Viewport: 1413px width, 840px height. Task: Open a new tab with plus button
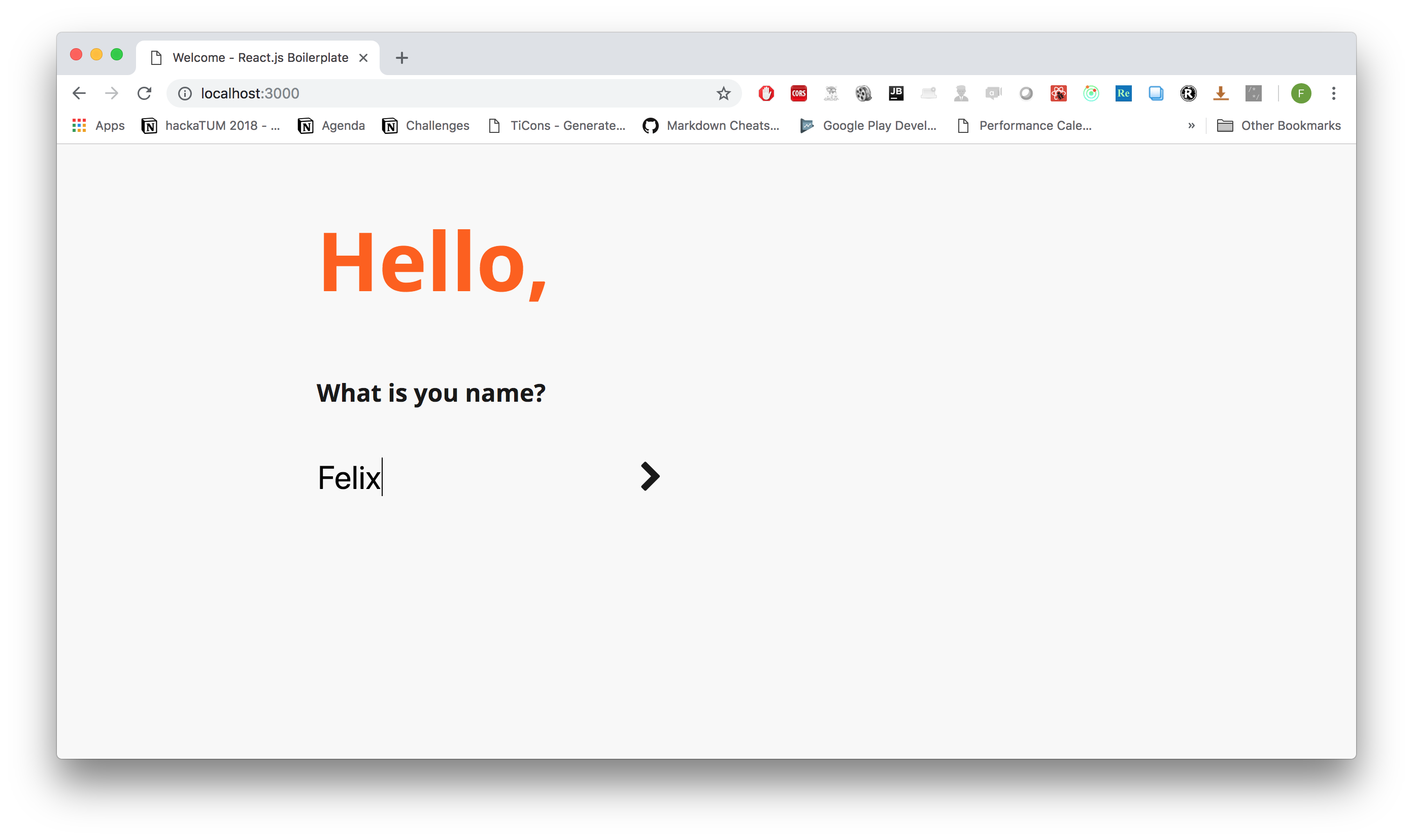tap(401, 58)
